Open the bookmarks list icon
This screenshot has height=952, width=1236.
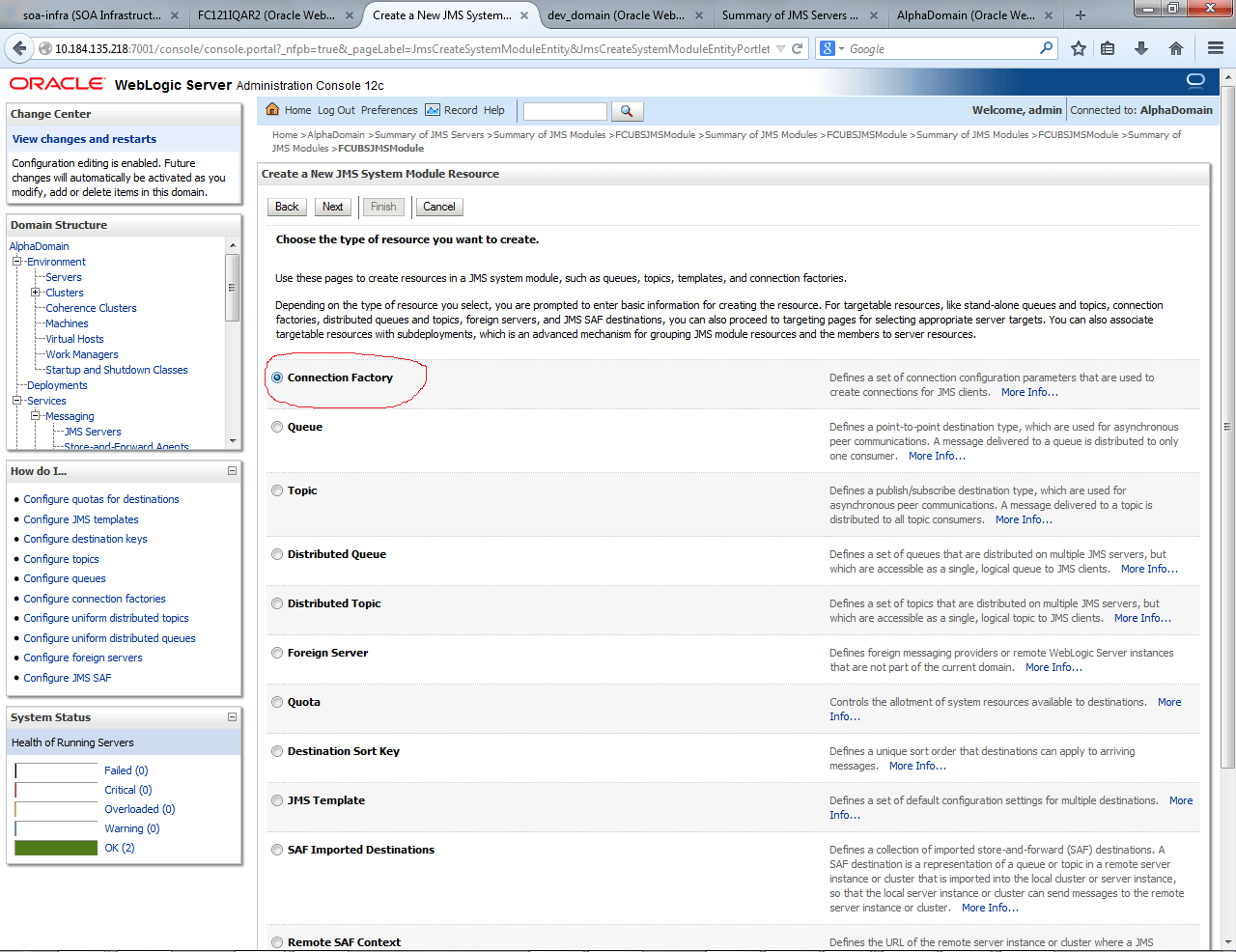[1108, 48]
